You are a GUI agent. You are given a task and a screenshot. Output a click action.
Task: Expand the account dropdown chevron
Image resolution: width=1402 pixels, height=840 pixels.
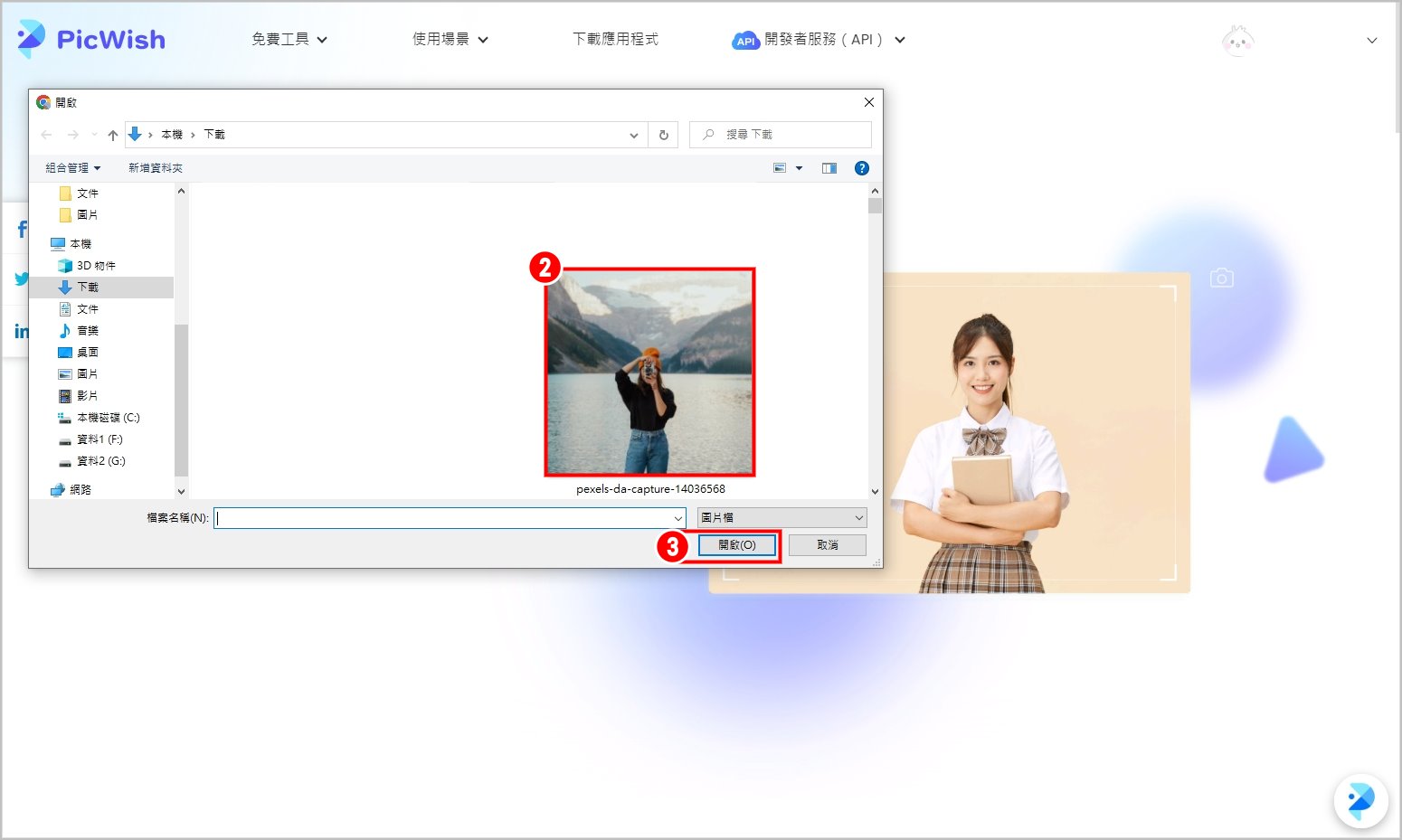pos(1371,41)
